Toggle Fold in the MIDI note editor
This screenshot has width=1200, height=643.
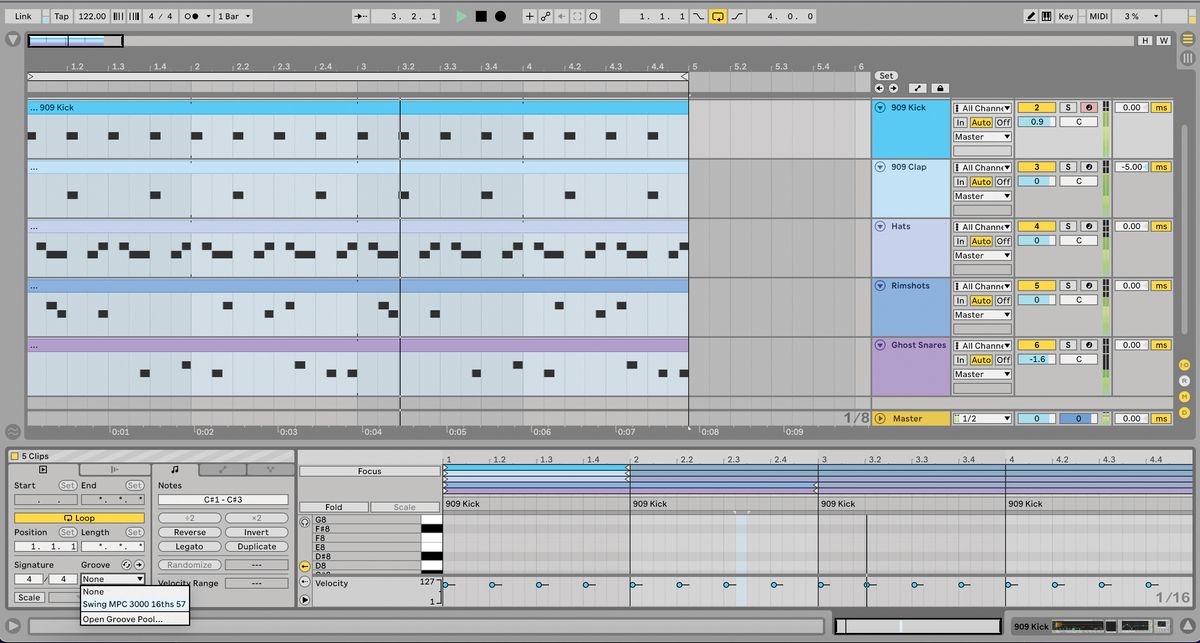(333, 507)
